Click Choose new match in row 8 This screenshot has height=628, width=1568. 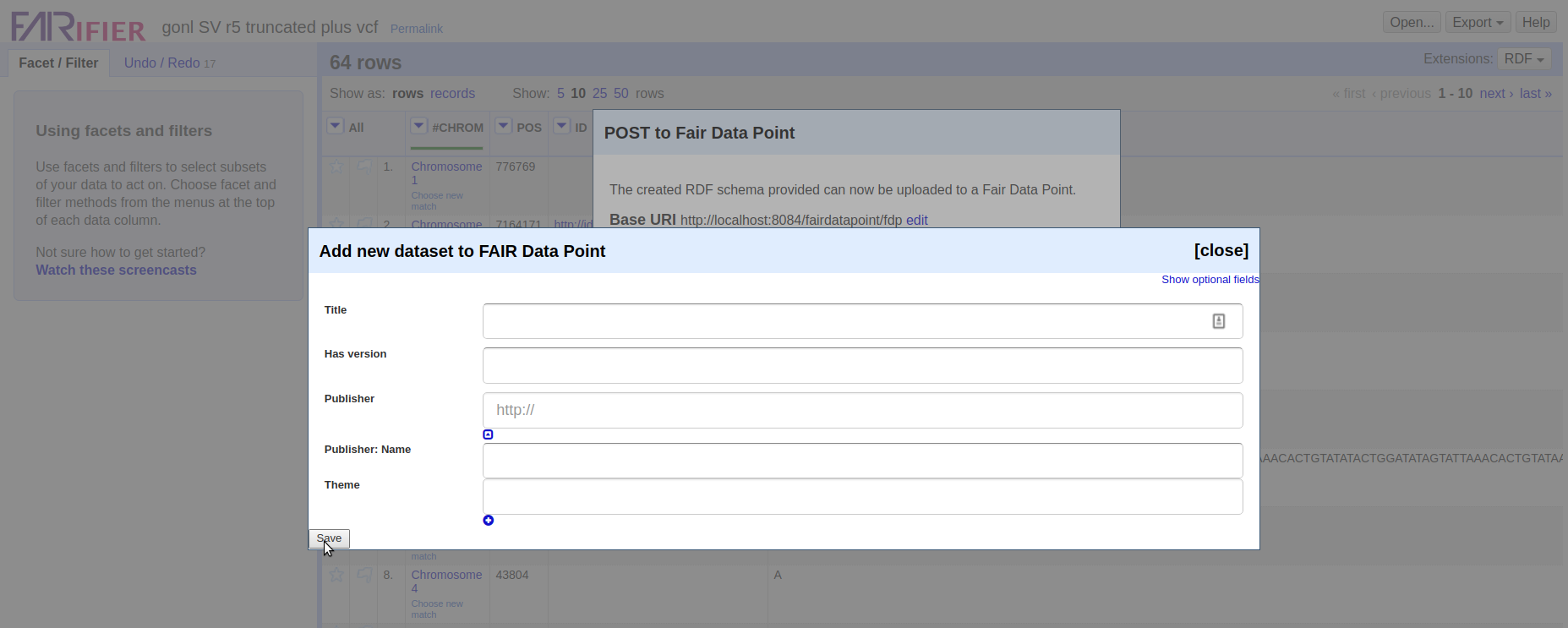coord(437,609)
